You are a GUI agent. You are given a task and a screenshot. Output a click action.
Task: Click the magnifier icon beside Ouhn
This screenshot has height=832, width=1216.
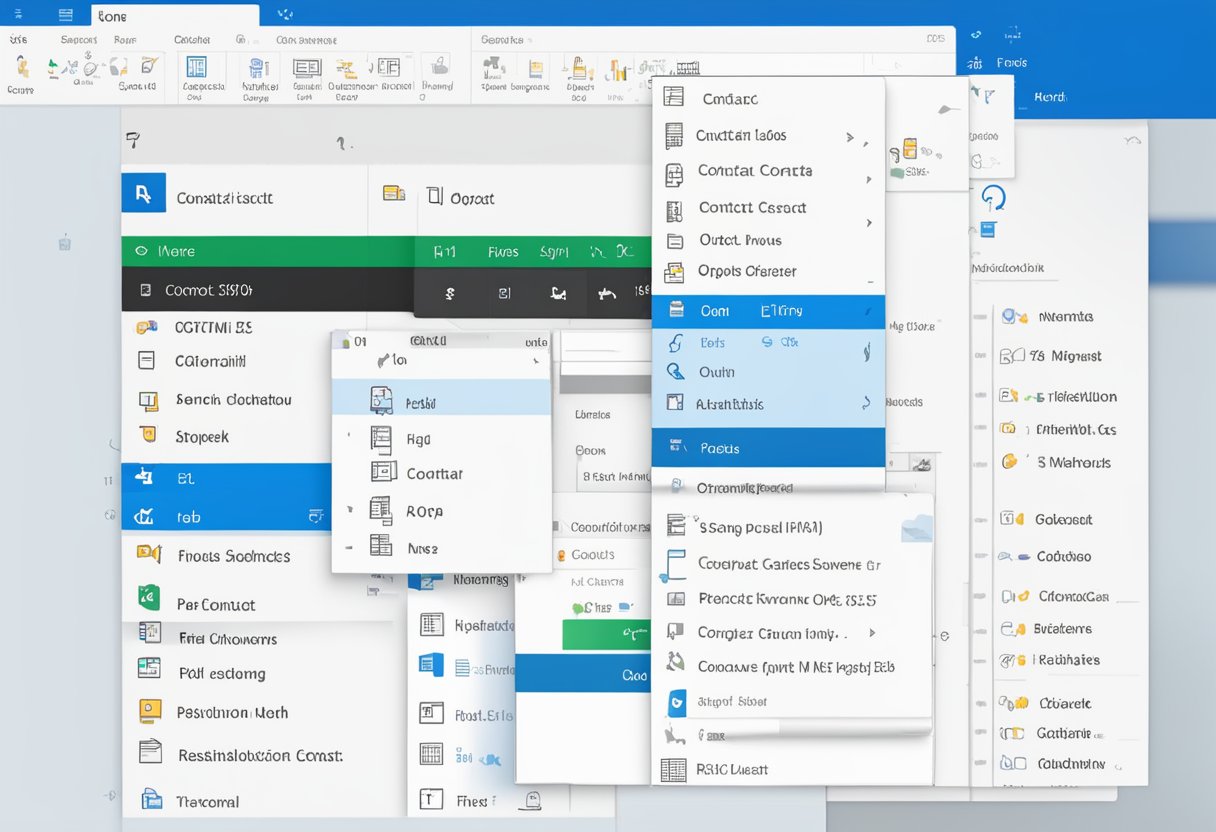coord(677,372)
